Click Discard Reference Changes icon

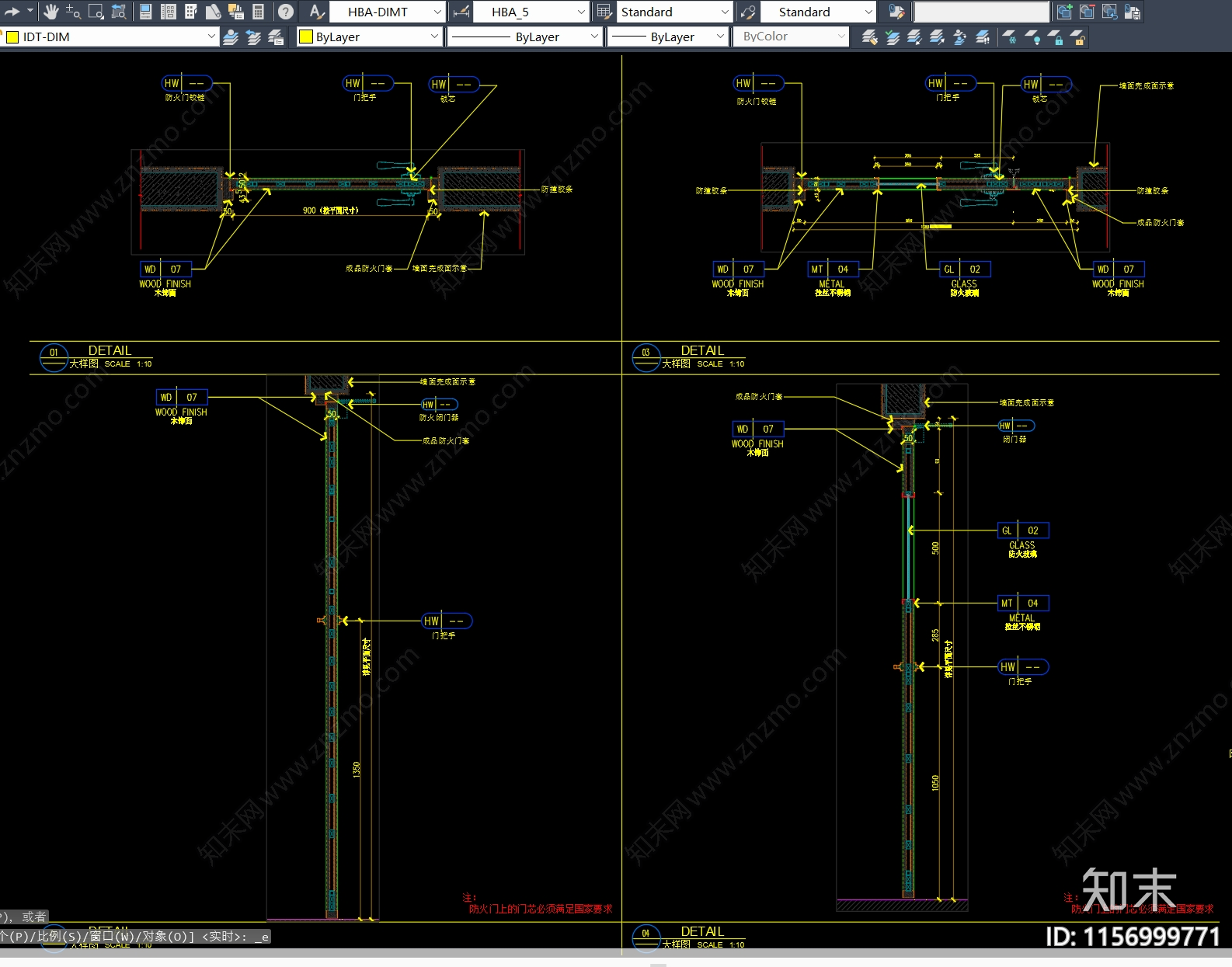1109,12
